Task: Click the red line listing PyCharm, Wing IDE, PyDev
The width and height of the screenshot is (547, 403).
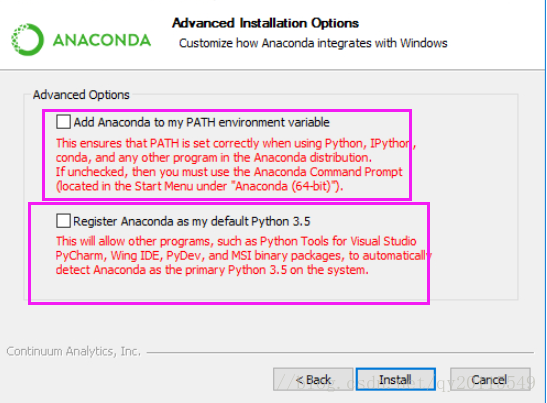Action: (x=244, y=256)
